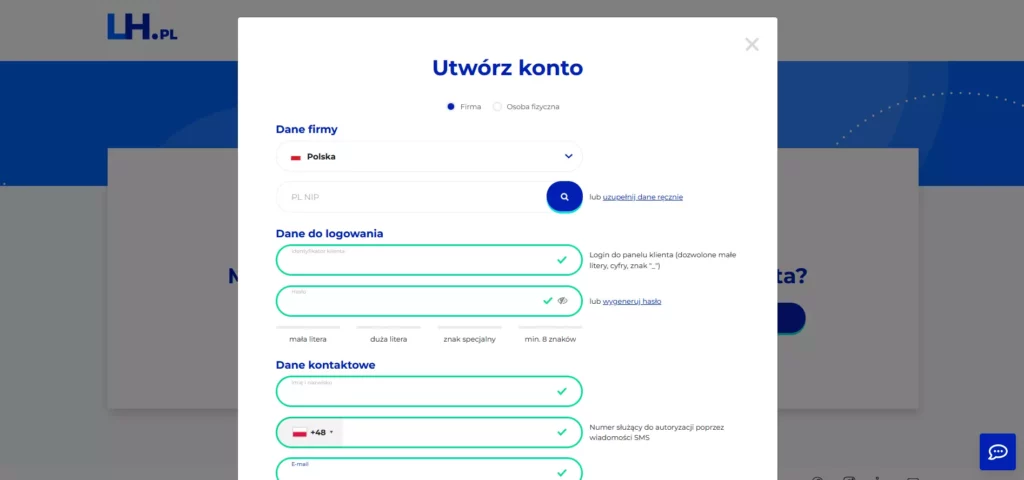Select the Osoba fizyczna radio option
Viewport: 1024px width, 480px height.
pyautogui.click(x=497, y=106)
